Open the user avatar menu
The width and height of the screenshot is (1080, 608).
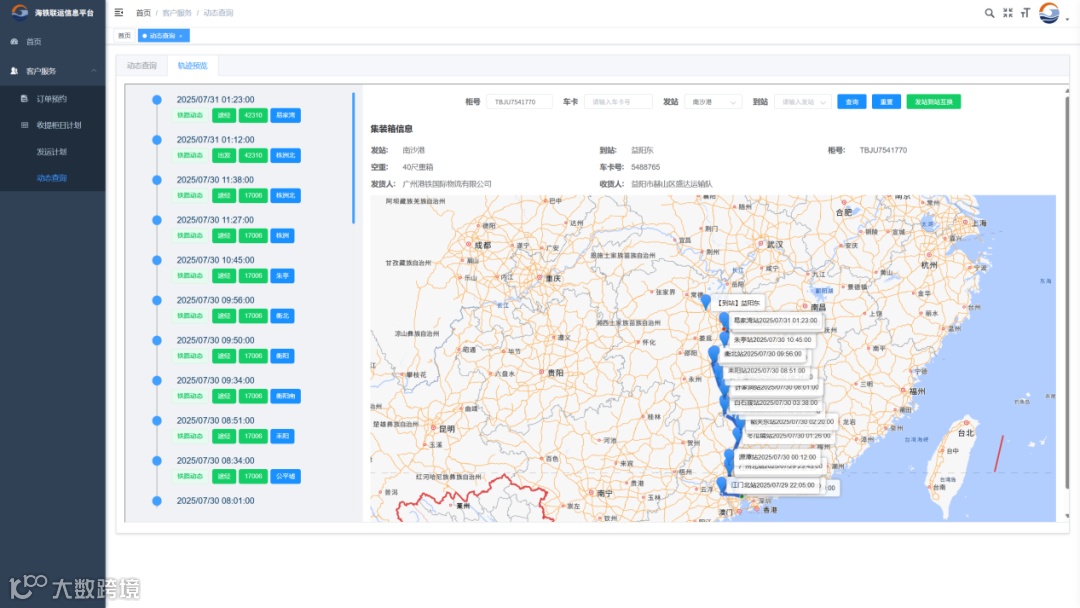pos(1049,12)
